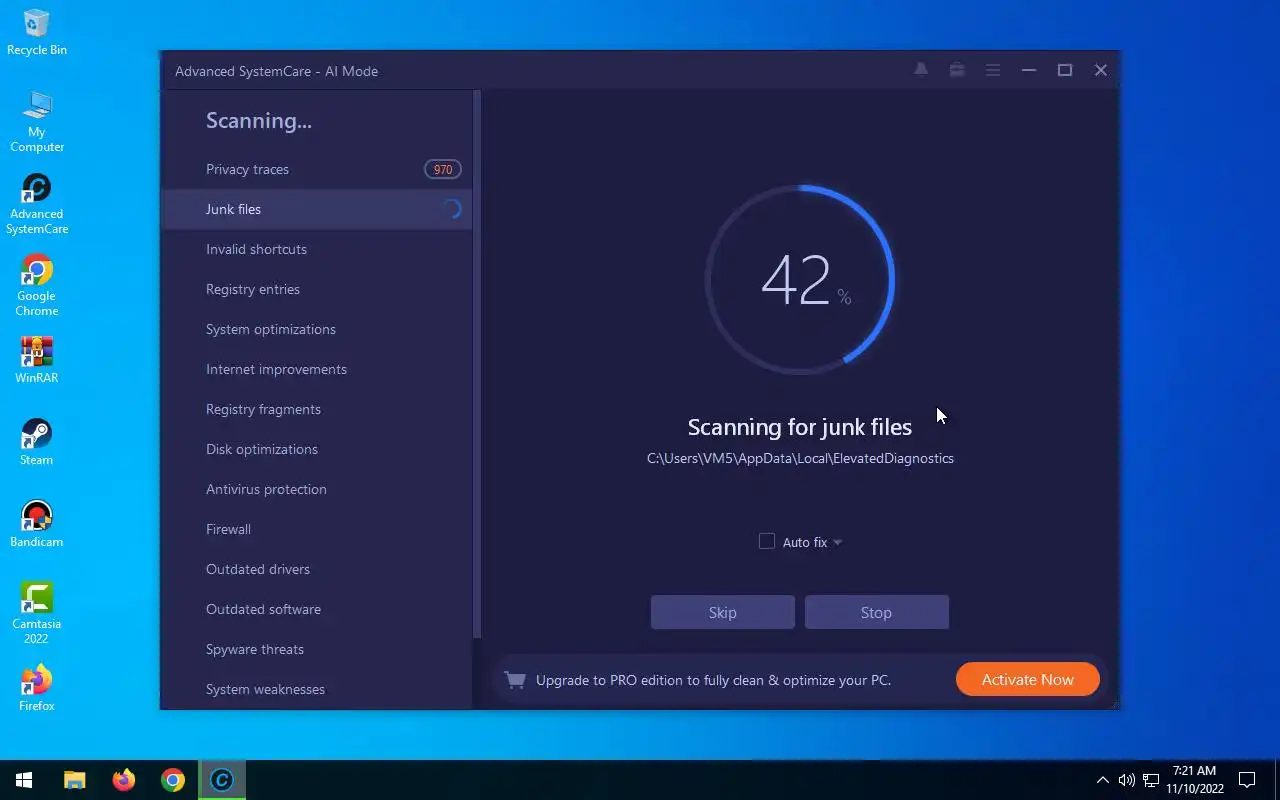Select Firefox desktop icon
Screen dimensions: 1280x800
[37, 688]
